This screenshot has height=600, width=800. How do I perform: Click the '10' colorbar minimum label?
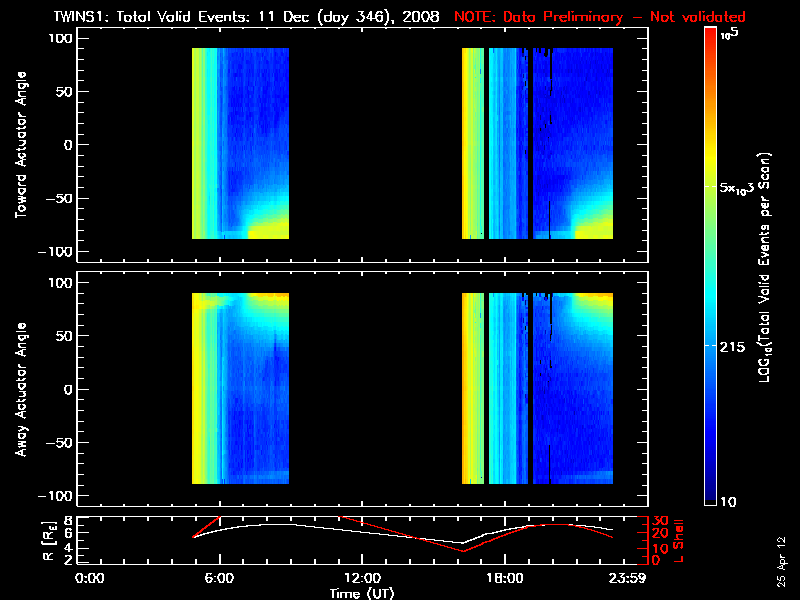728,502
